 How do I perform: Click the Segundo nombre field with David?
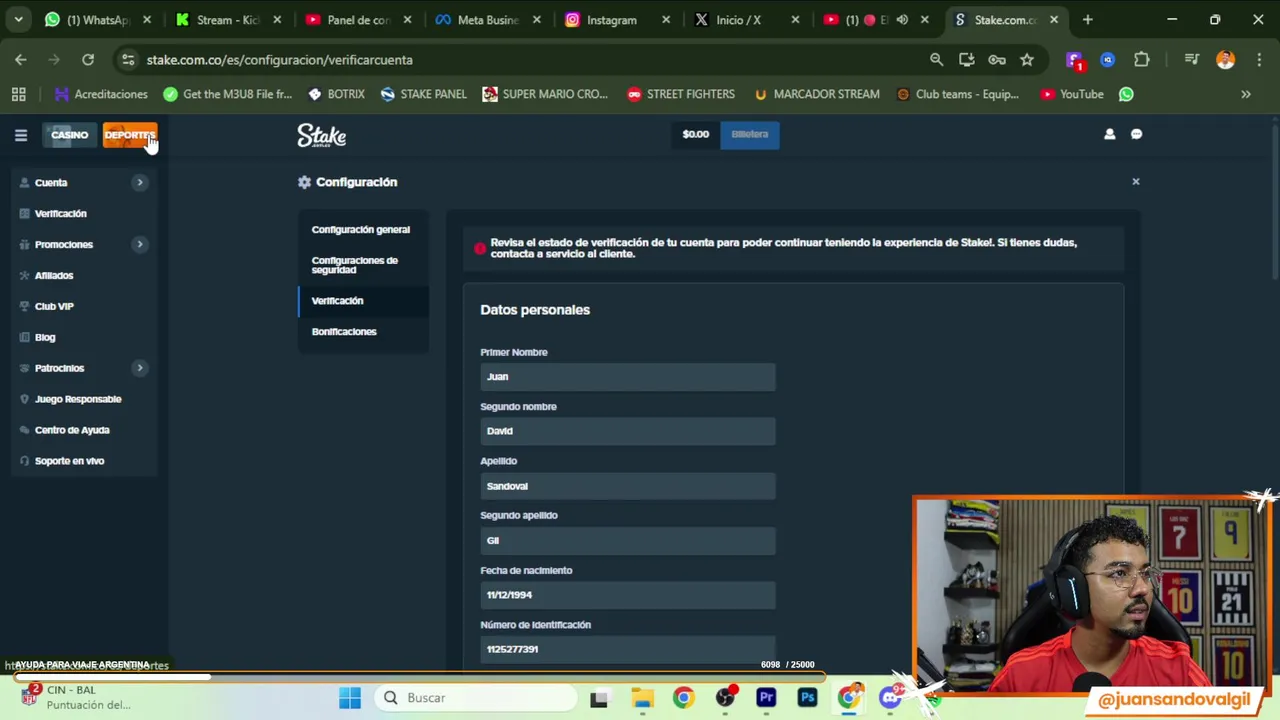click(x=628, y=431)
